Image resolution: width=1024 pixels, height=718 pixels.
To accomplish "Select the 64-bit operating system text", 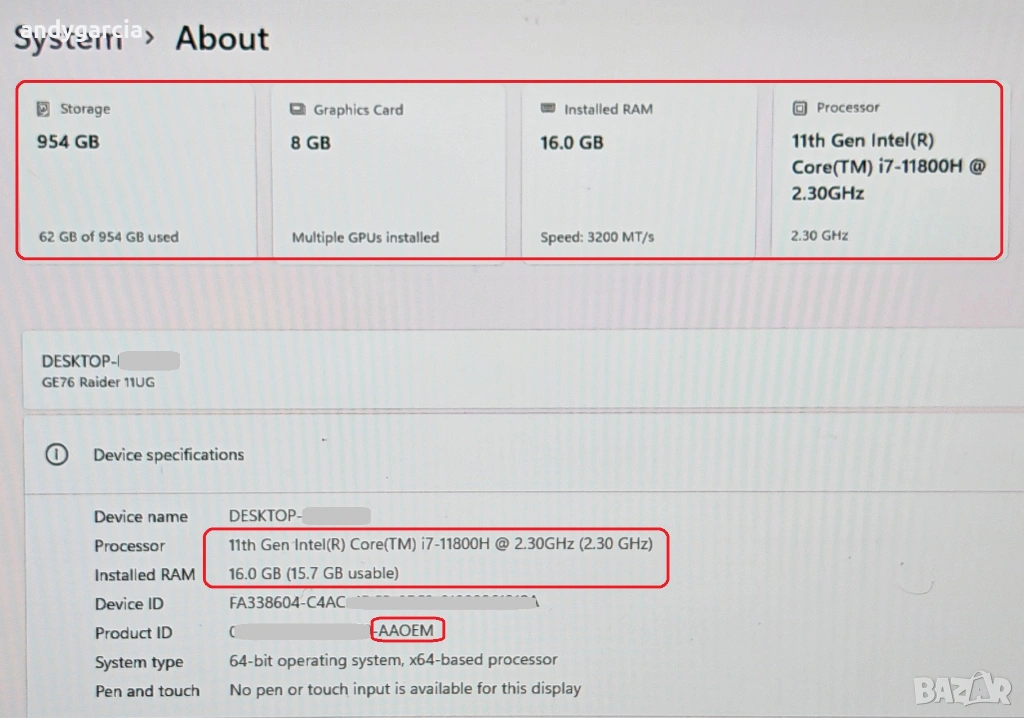I will [x=393, y=660].
